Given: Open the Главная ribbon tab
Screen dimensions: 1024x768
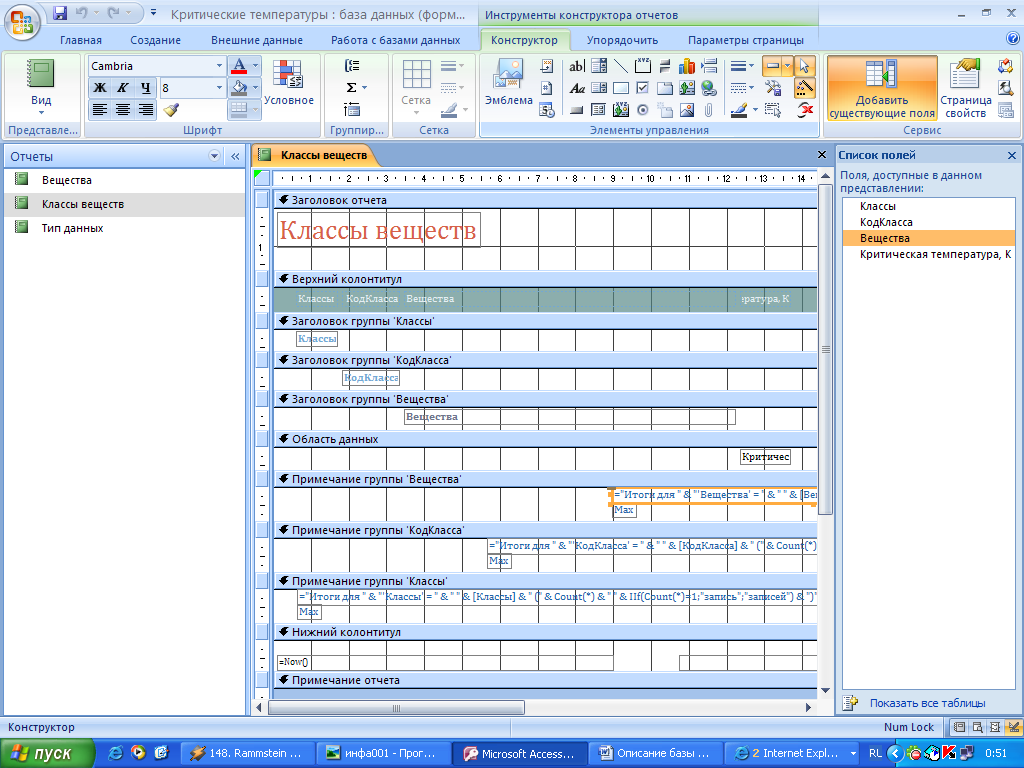Looking at the screenshot, I should coord(81,40).
